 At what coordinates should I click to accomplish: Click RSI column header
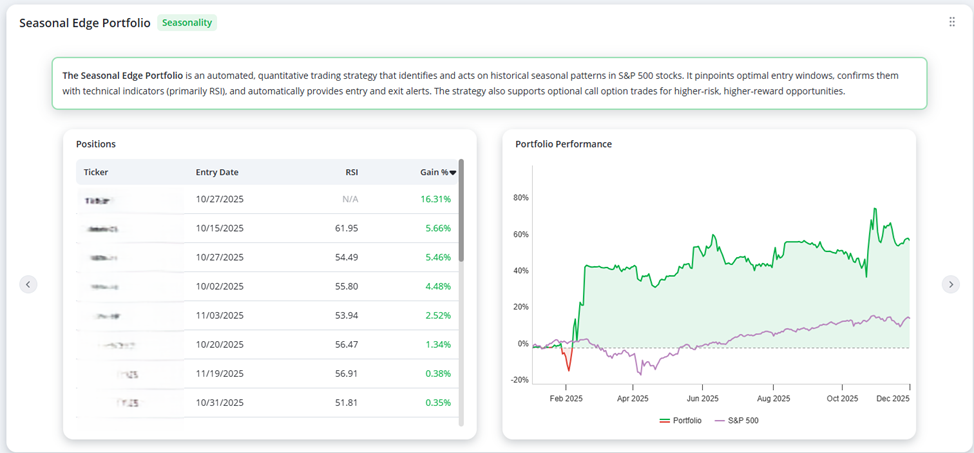(x=352, y=172)
